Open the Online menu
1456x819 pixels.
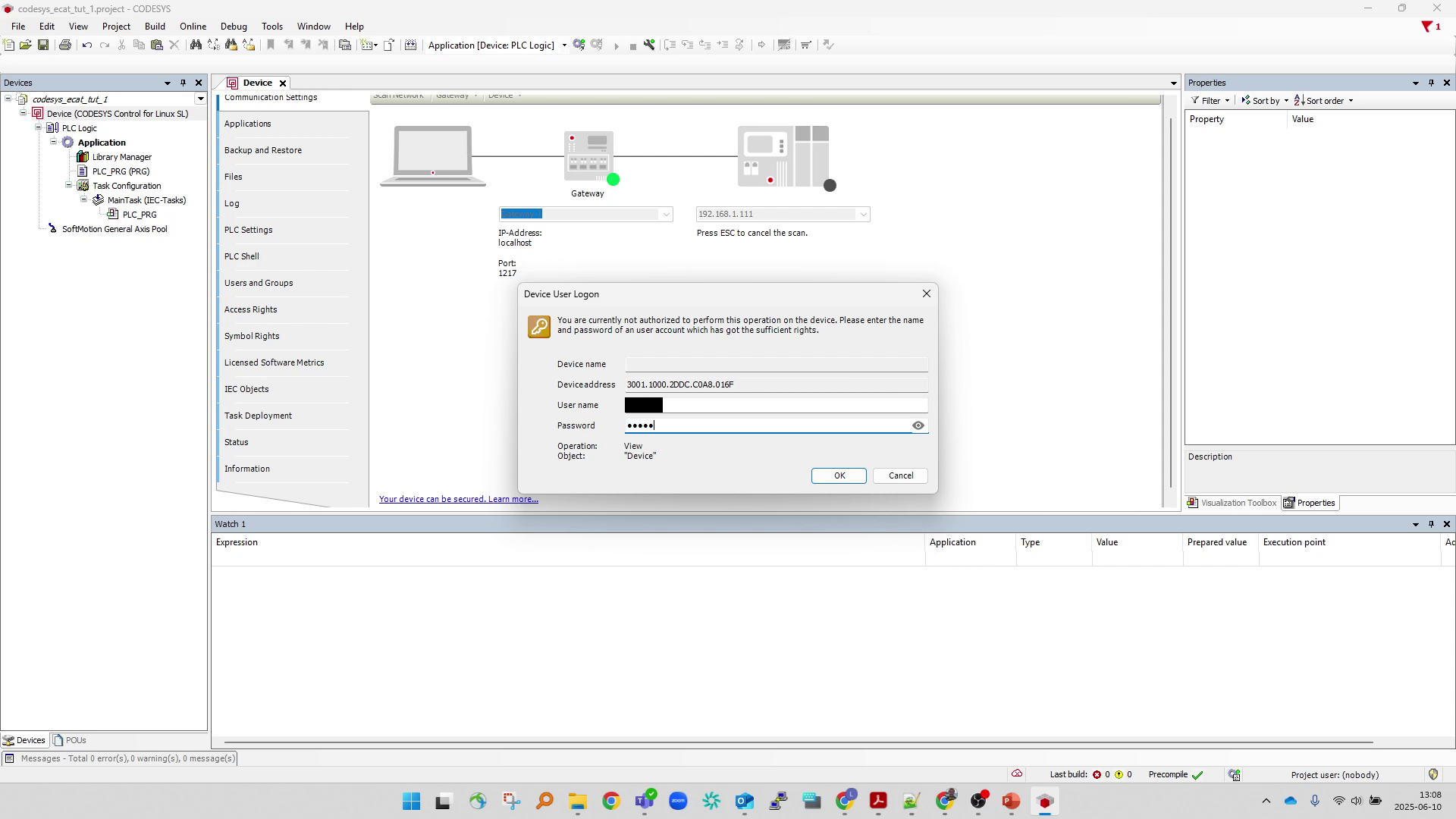click(193, 27)
